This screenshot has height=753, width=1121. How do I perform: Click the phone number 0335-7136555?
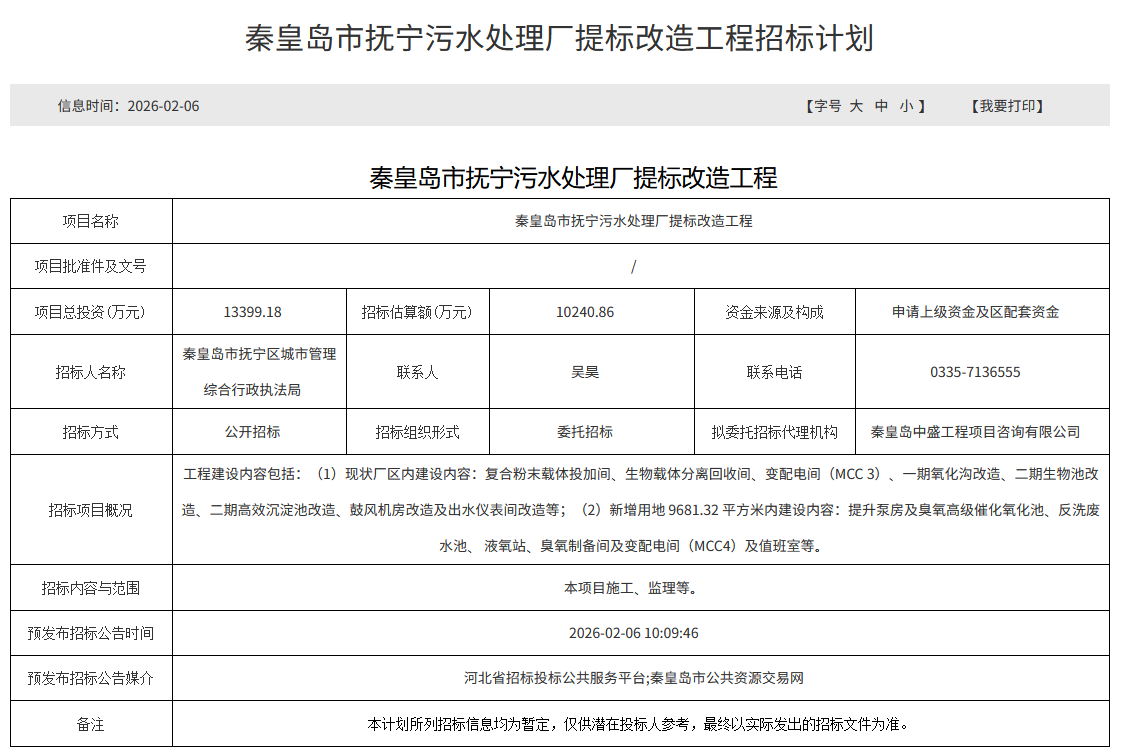tap(975, 372)
